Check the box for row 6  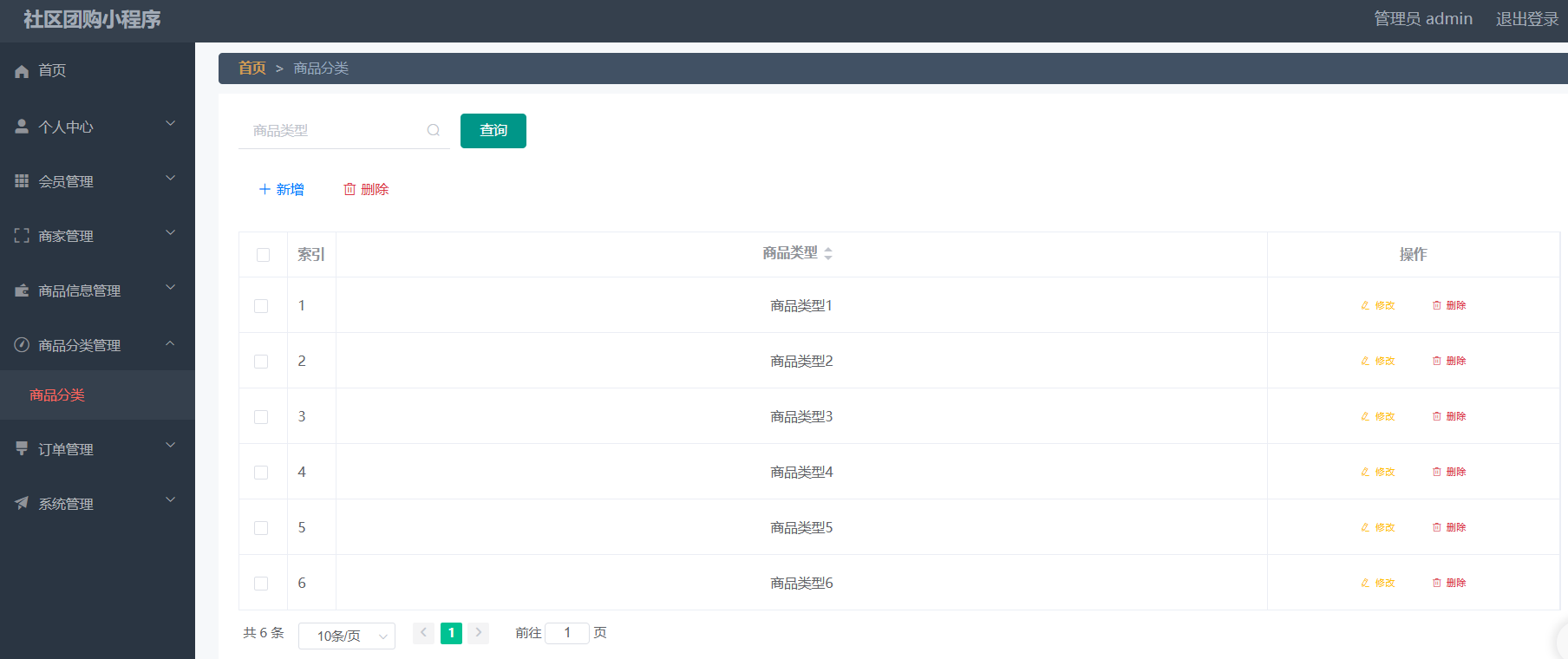tap(261, 584)
